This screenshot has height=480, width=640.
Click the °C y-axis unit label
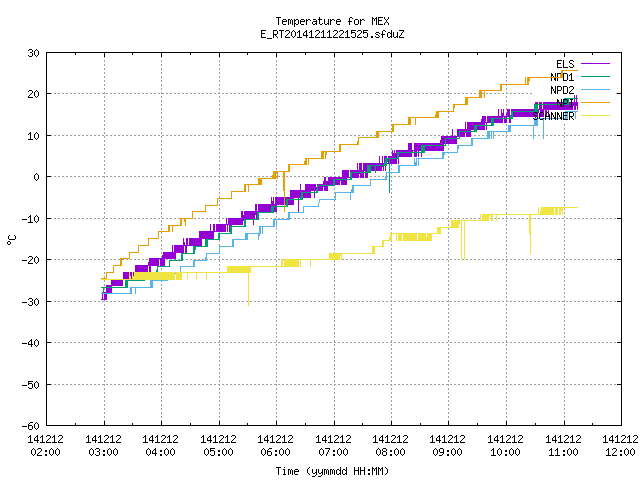12,240
